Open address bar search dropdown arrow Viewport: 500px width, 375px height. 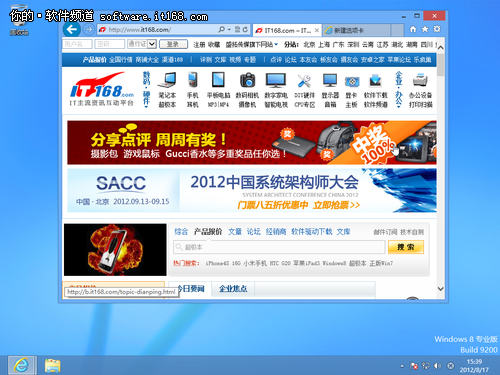pyautogui.click(x=229, y=30)
